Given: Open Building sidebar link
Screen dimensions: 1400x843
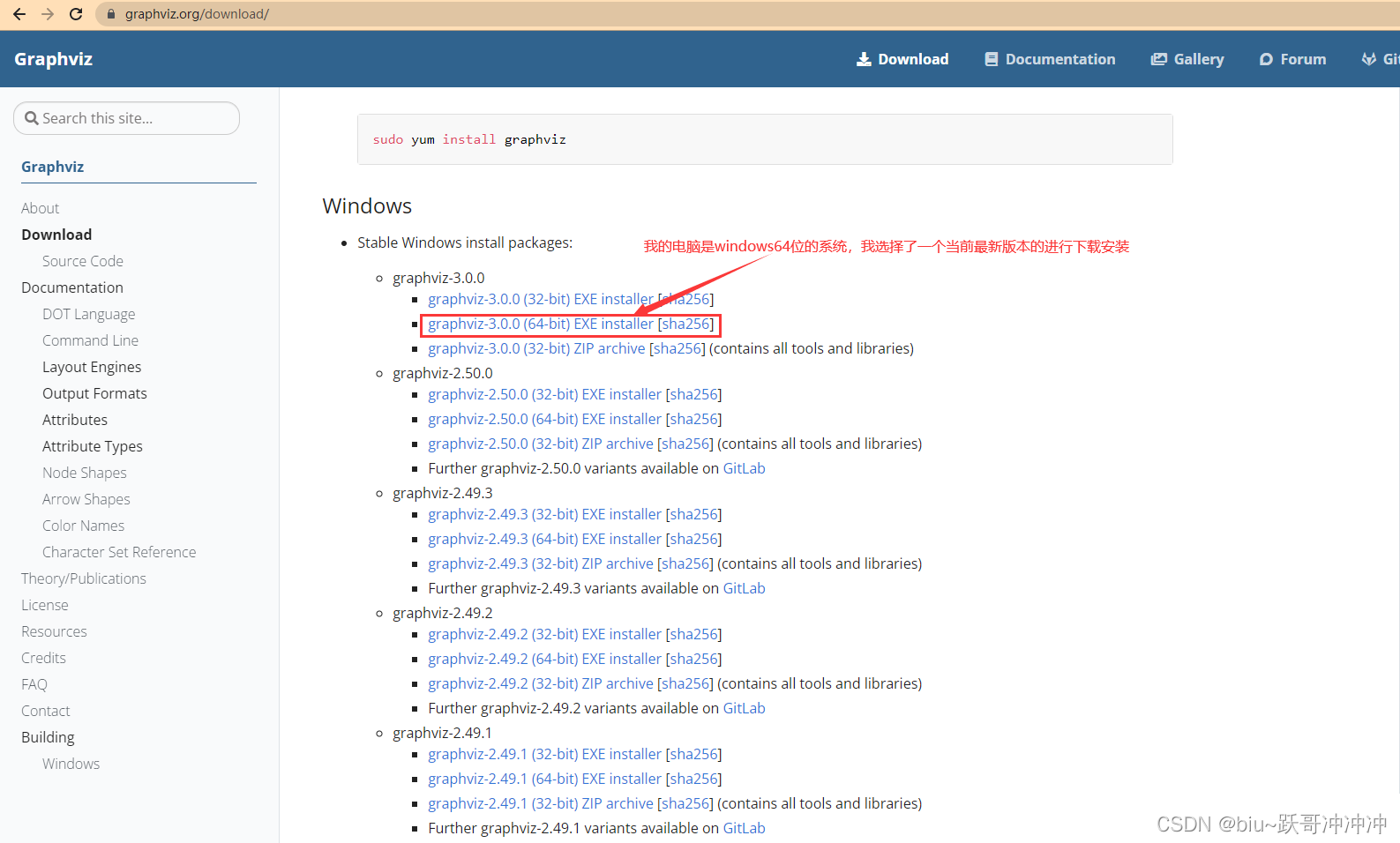Looking at the screenshot, I should (x=48, y=737).
